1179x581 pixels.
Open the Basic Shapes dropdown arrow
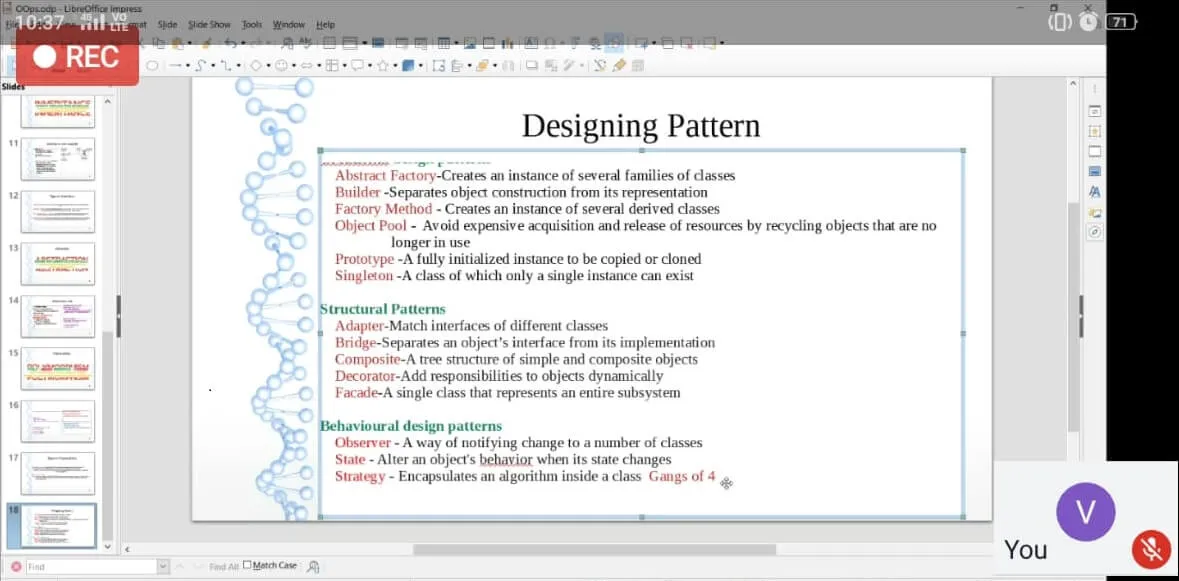pyautogui.click(x=268, y=66)
